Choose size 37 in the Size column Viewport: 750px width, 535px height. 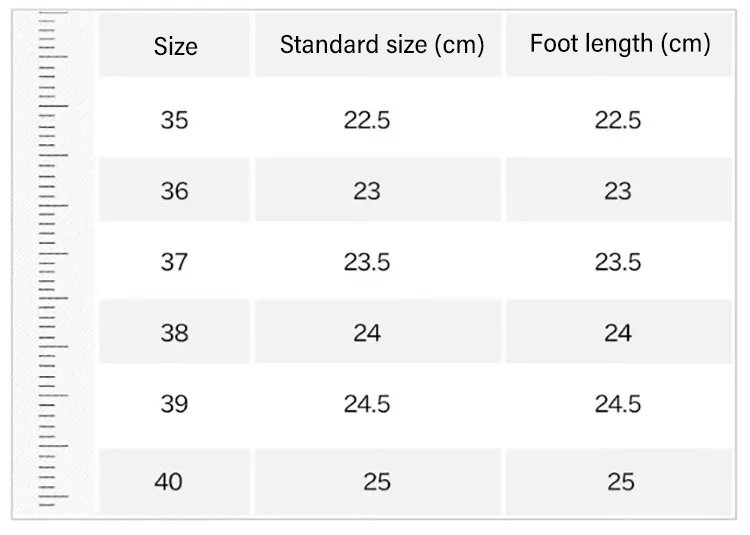coord(174,262)
